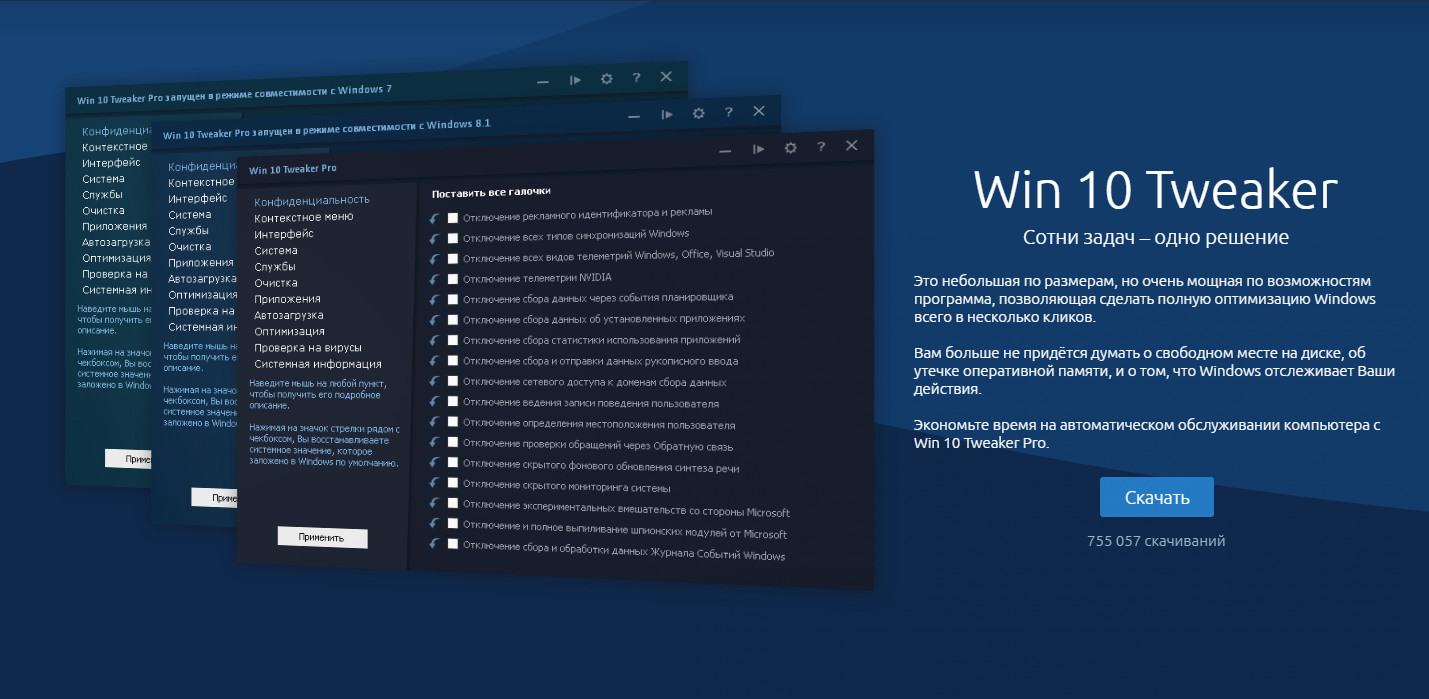The image size is (1429, 699).
Task: Click restore arrow beside 'Отключение сбора статистики использования приложений'
Action: pos(434,340)
